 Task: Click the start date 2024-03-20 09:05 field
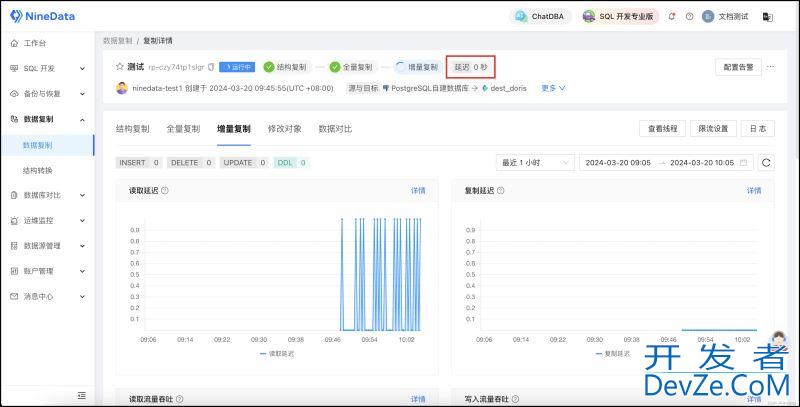tap(618, 163)
